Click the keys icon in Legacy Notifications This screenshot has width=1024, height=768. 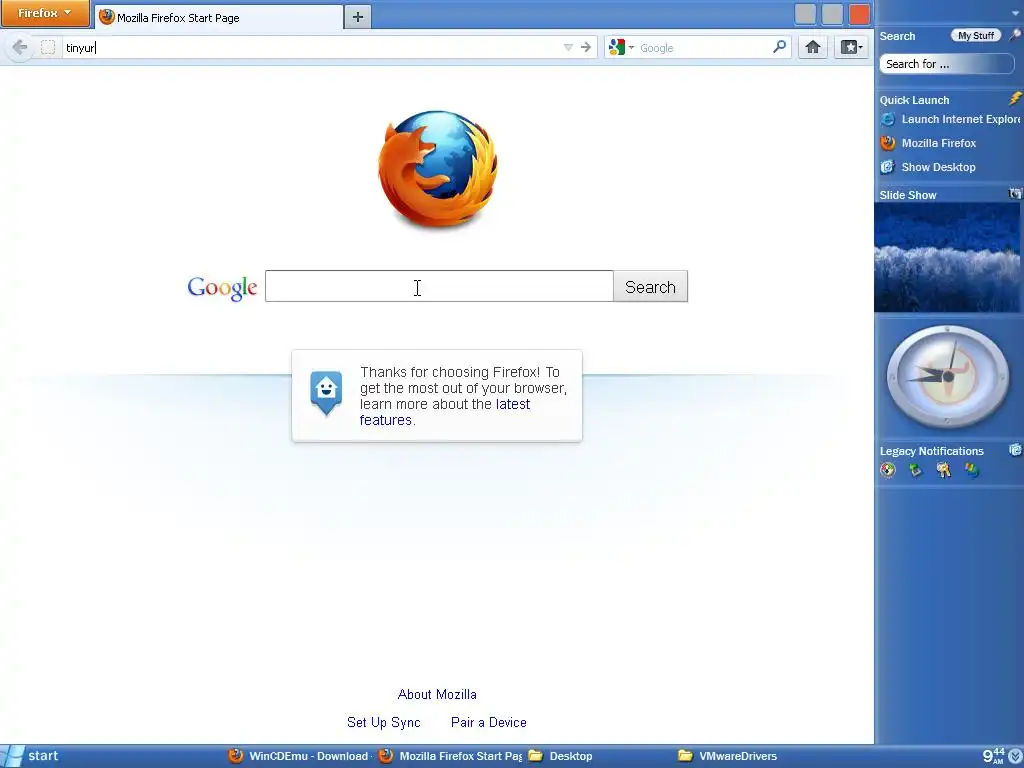[944, 470]
